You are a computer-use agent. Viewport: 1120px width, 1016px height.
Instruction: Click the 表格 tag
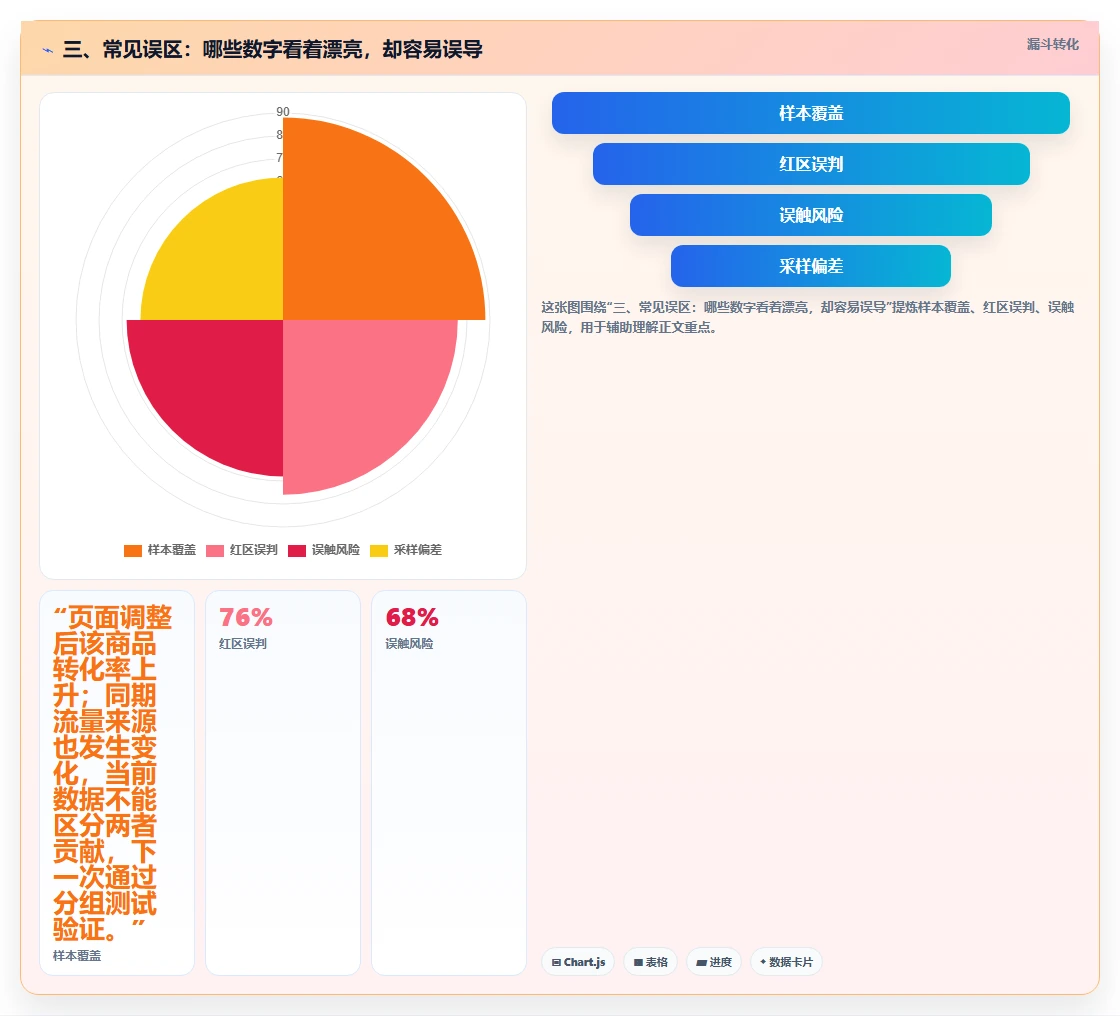650,962
